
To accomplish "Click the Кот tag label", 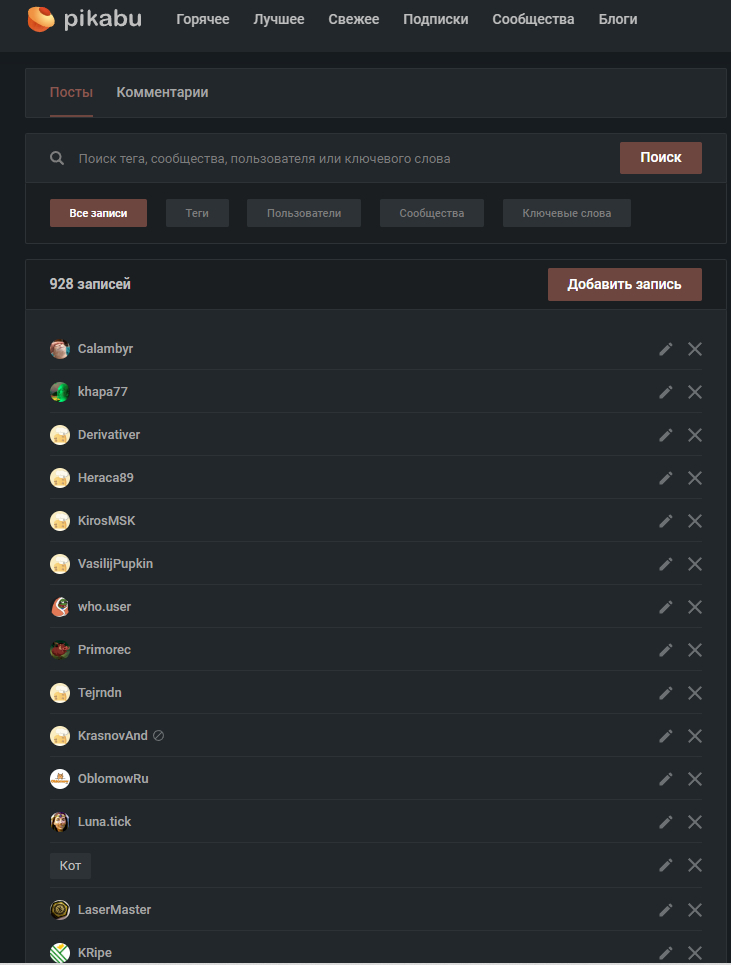I will pyautogui.click(x=70, y=866).
